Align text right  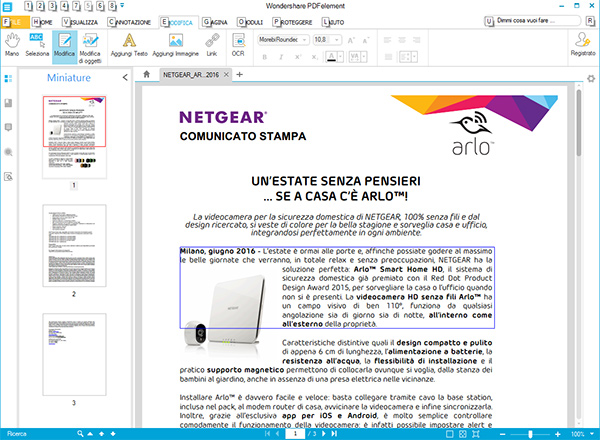[x=416, y=40]
